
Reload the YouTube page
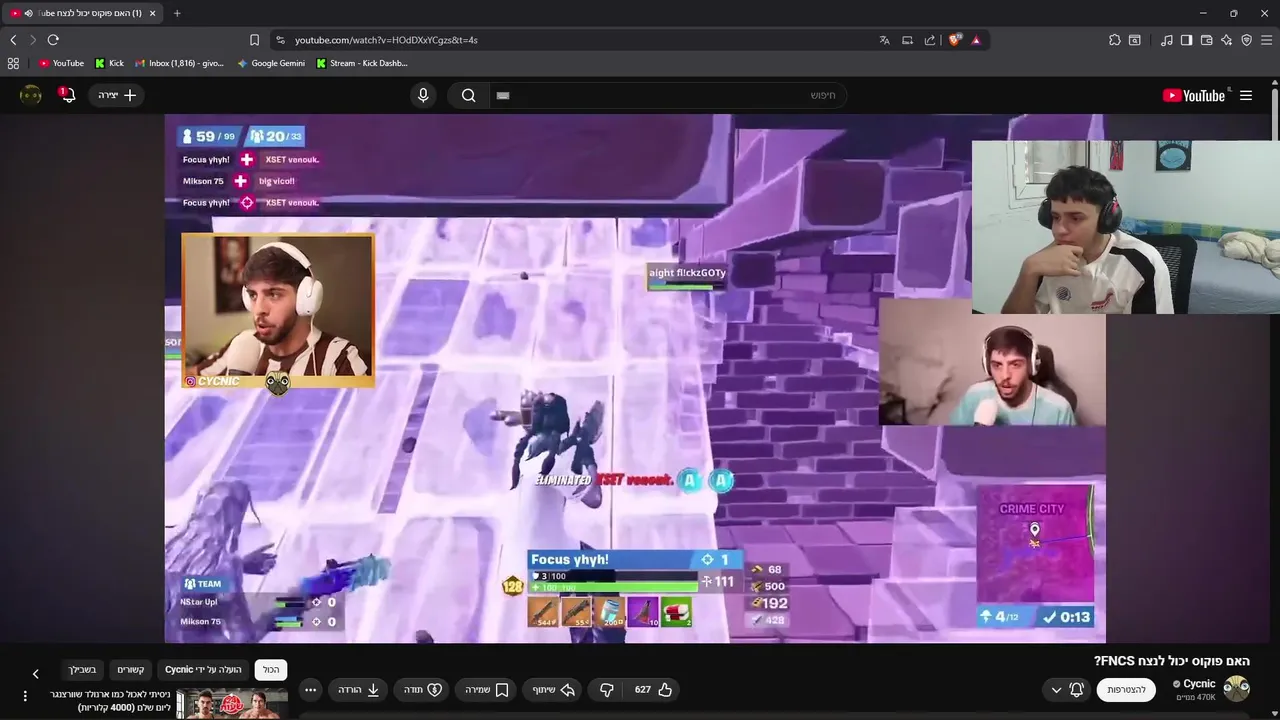point(53,40)
